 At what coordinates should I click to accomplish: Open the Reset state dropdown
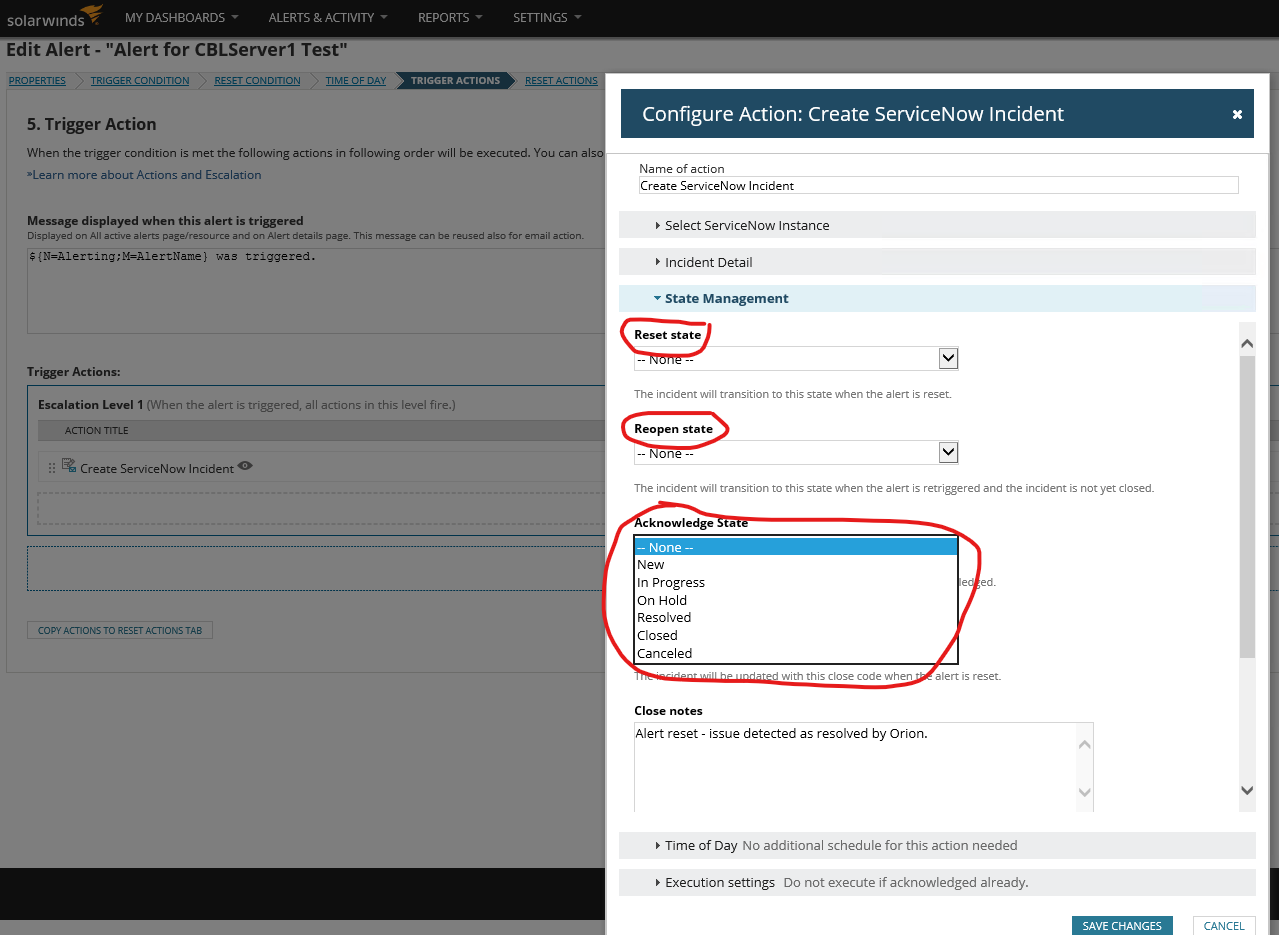(796, 358)
